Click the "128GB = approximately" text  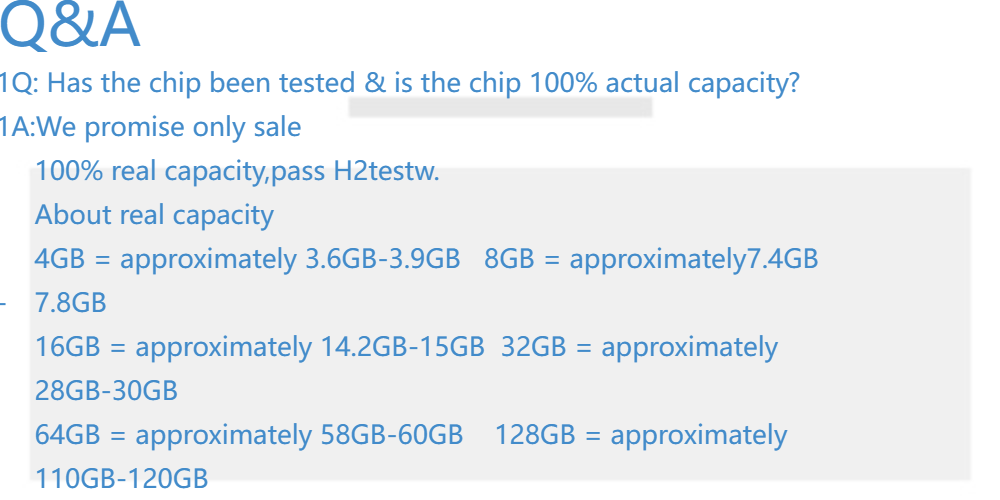(640, 435)
